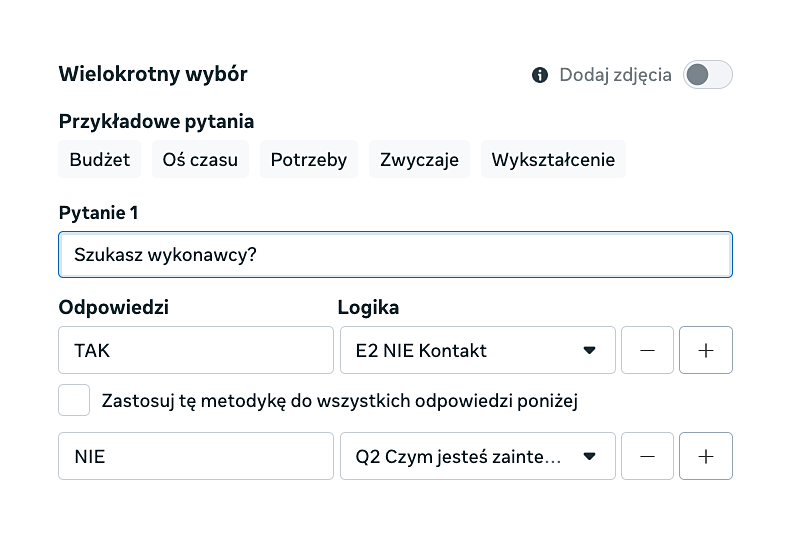Click the Dodaj zdjęcia label text
The image size is (793, 552).
(x=615, y=75)
